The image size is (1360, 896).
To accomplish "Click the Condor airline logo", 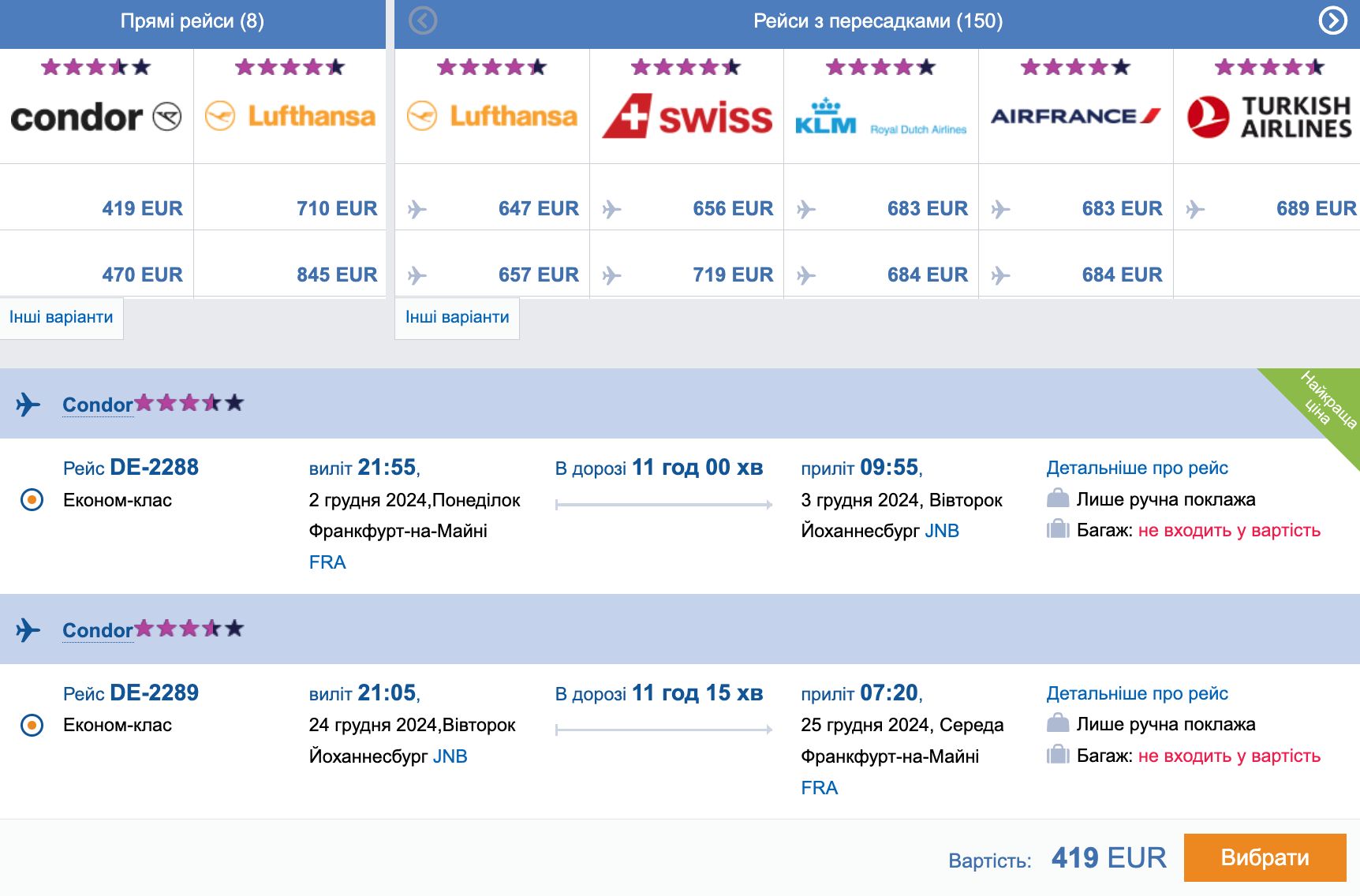I will point(96,117).
